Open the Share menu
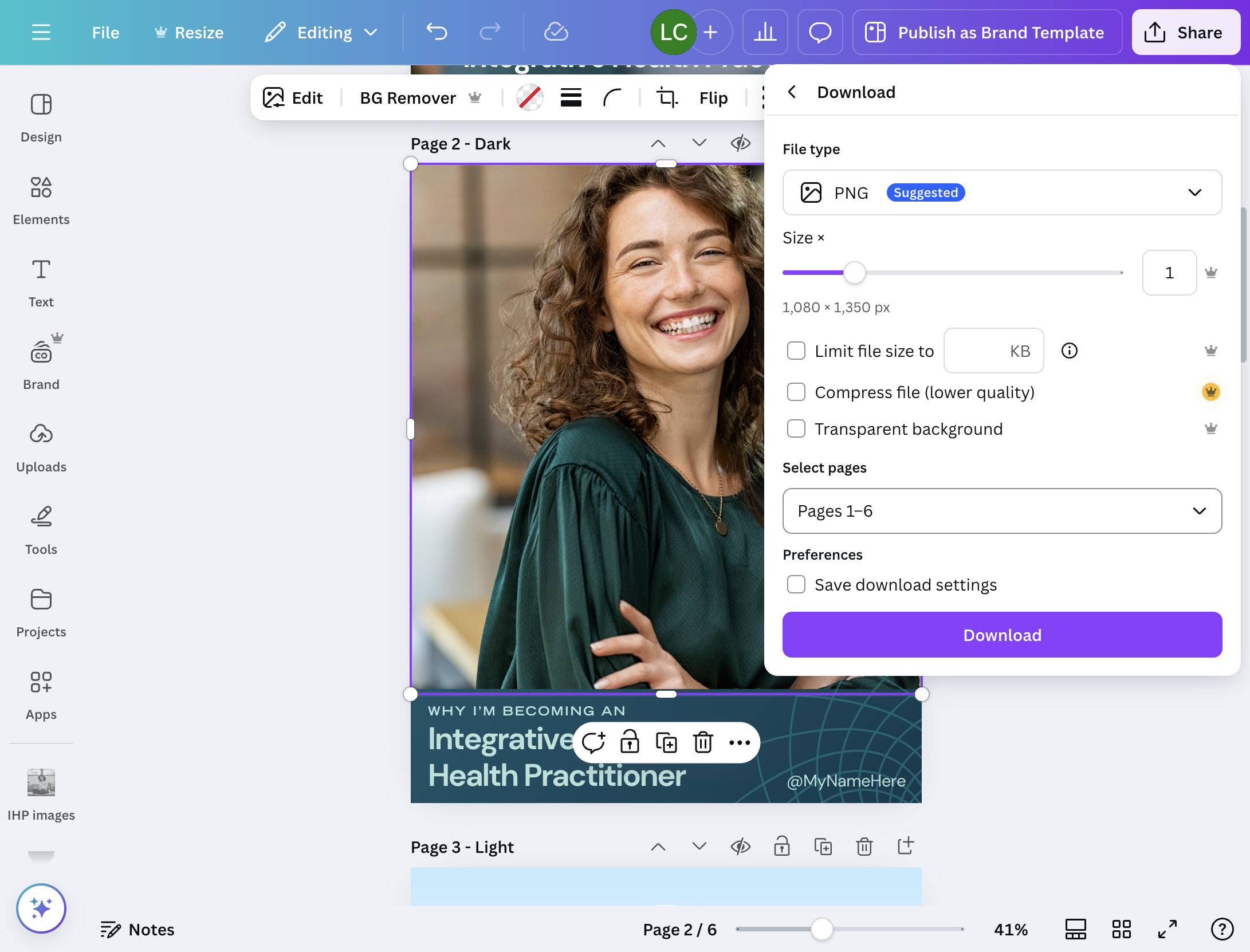The image size is (1250, 952). 1186,32
